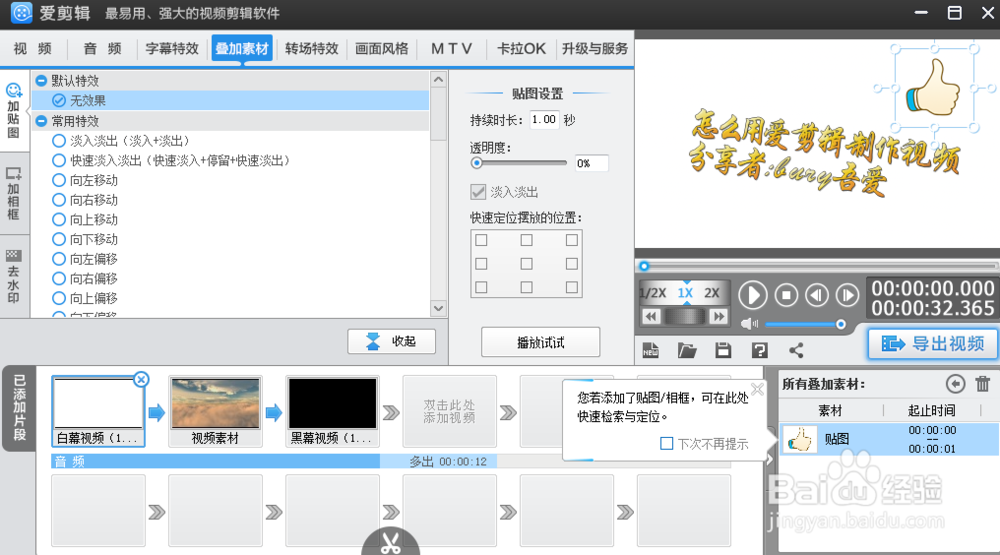Click the volume slider handle
The width and height of the screenshot is (1000, 555).
coord(841,324)
